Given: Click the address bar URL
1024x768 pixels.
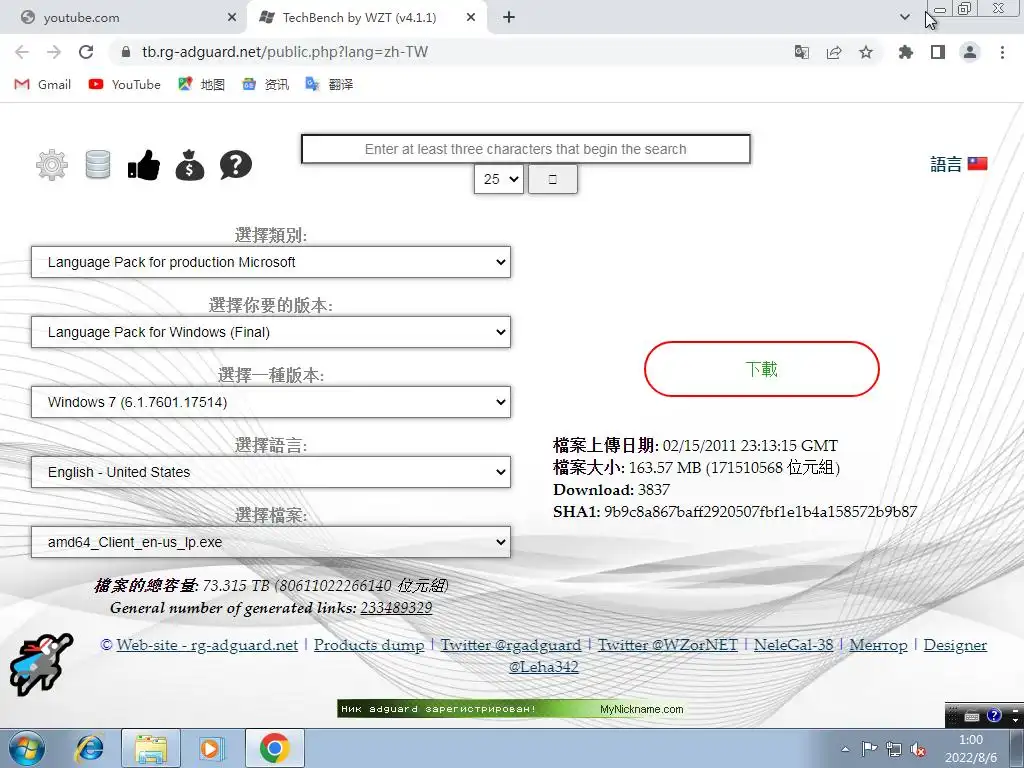Looking at the screenshot, I should coord(285,52).
